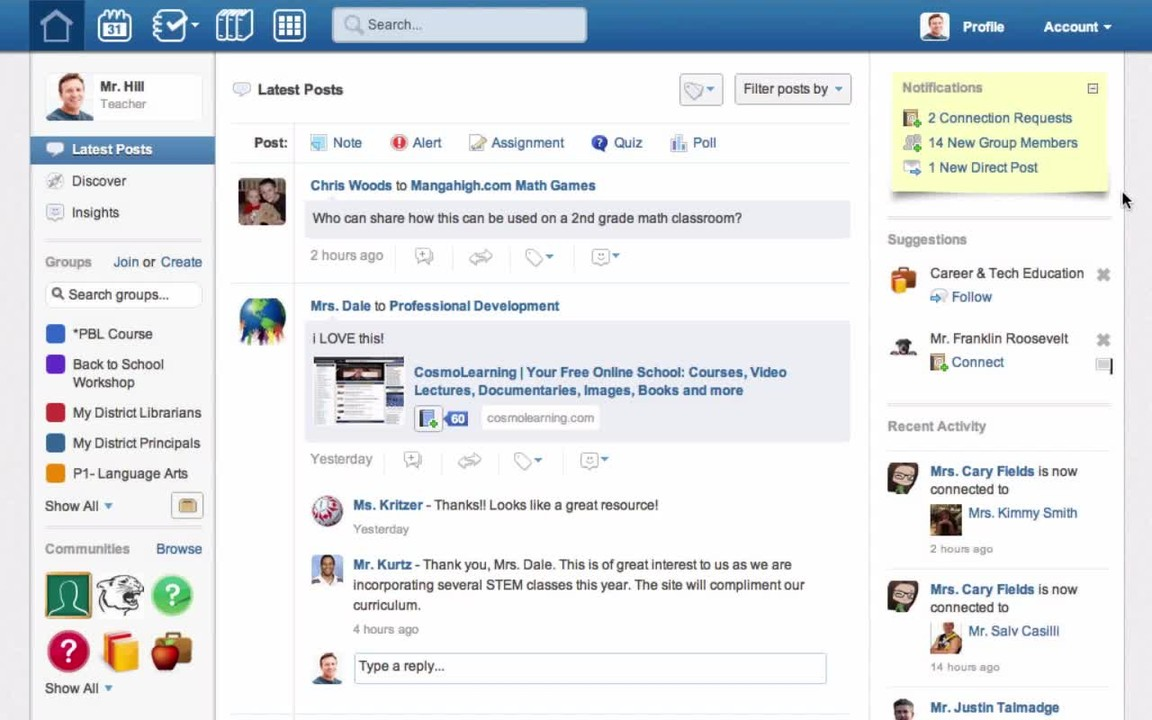
Task: Open the chalkboard silhouette community
Action: tap(68, 595)
